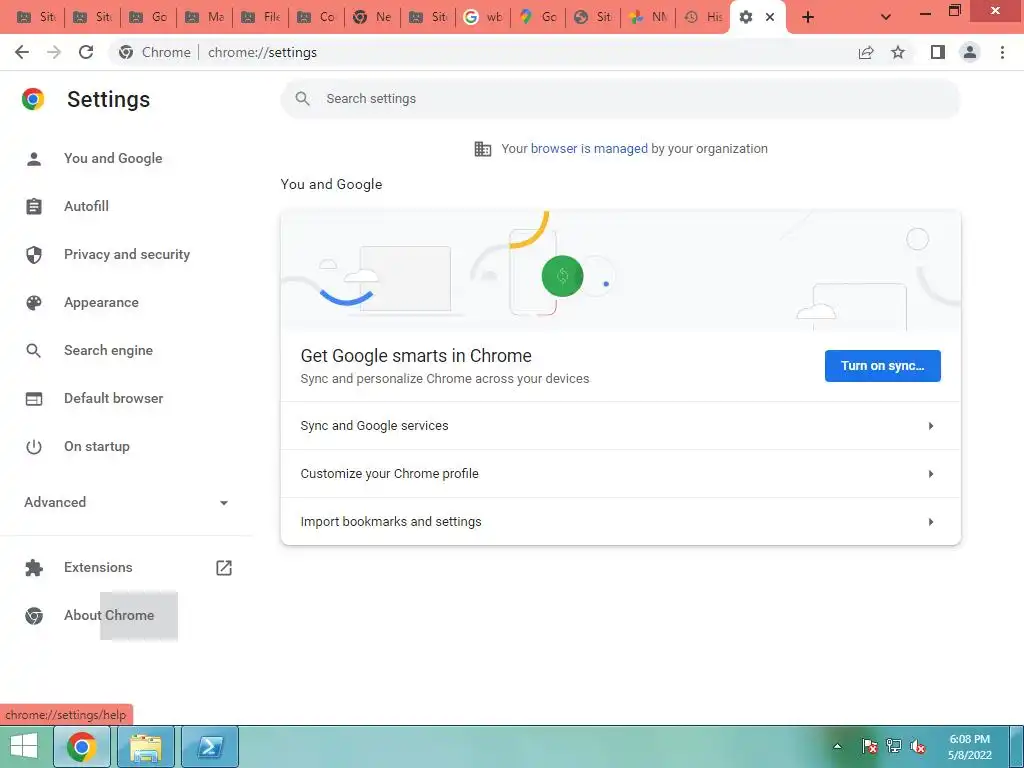
Task: Click the Chrome icon beside About Chrome
Action: click(x=34, y=615)
